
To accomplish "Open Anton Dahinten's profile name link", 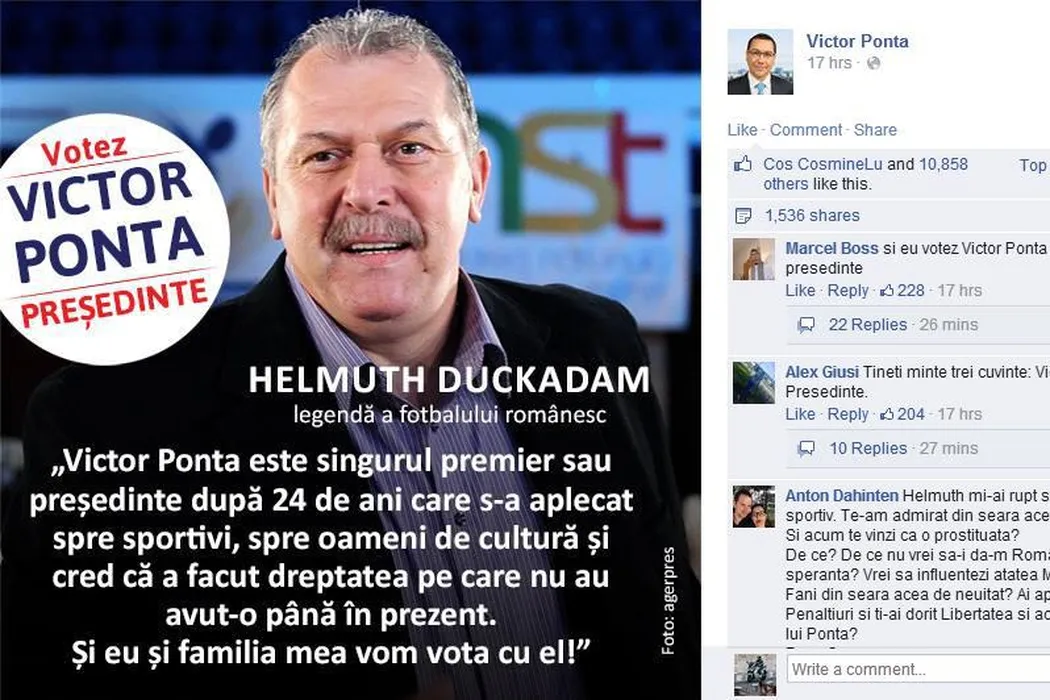I will 842,496.
